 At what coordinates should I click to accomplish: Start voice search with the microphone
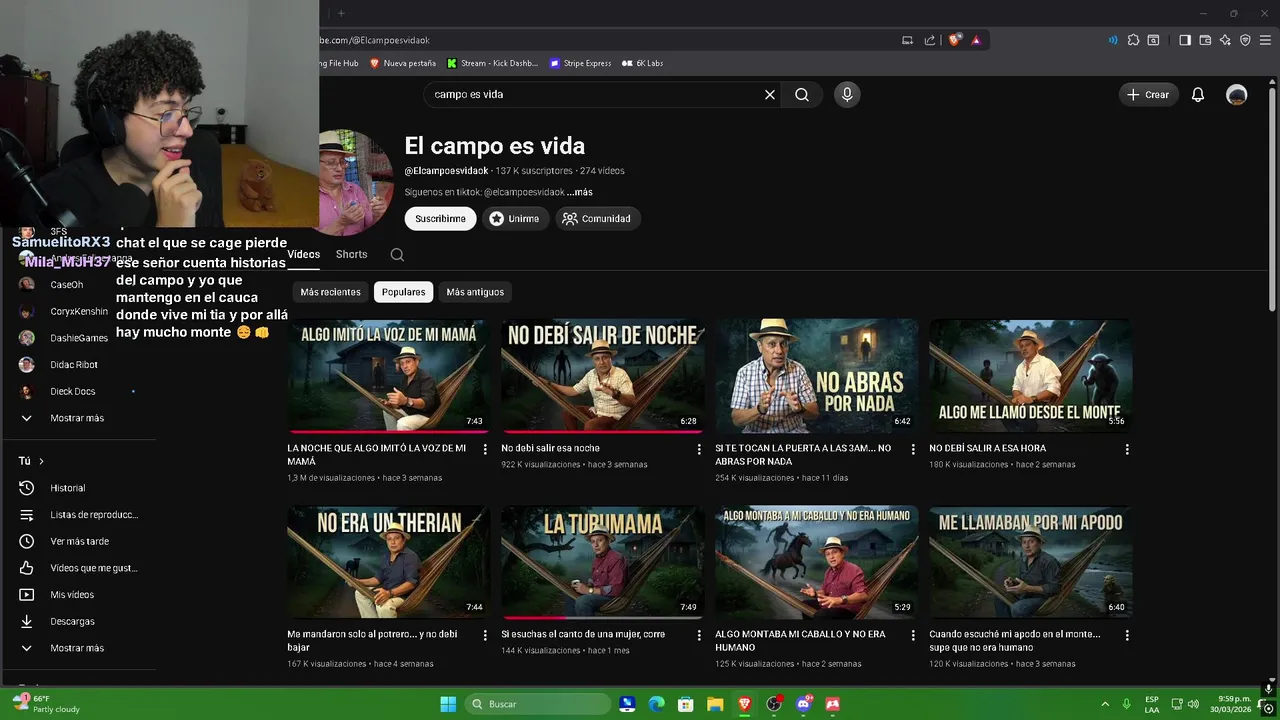847,94
